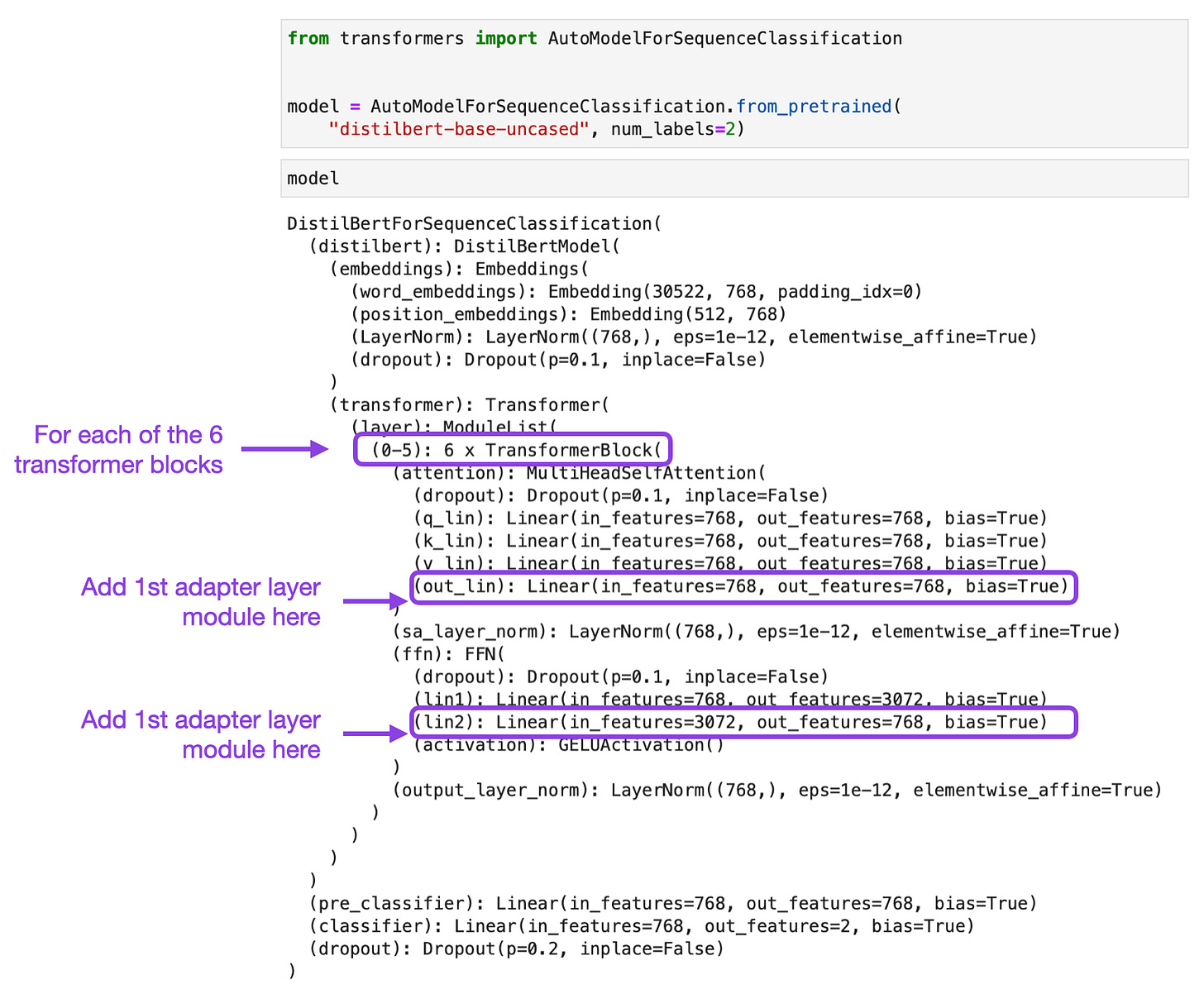
Task: Click the from_pretrained method call
Action: pyautogui.click(x=813, y=106)
